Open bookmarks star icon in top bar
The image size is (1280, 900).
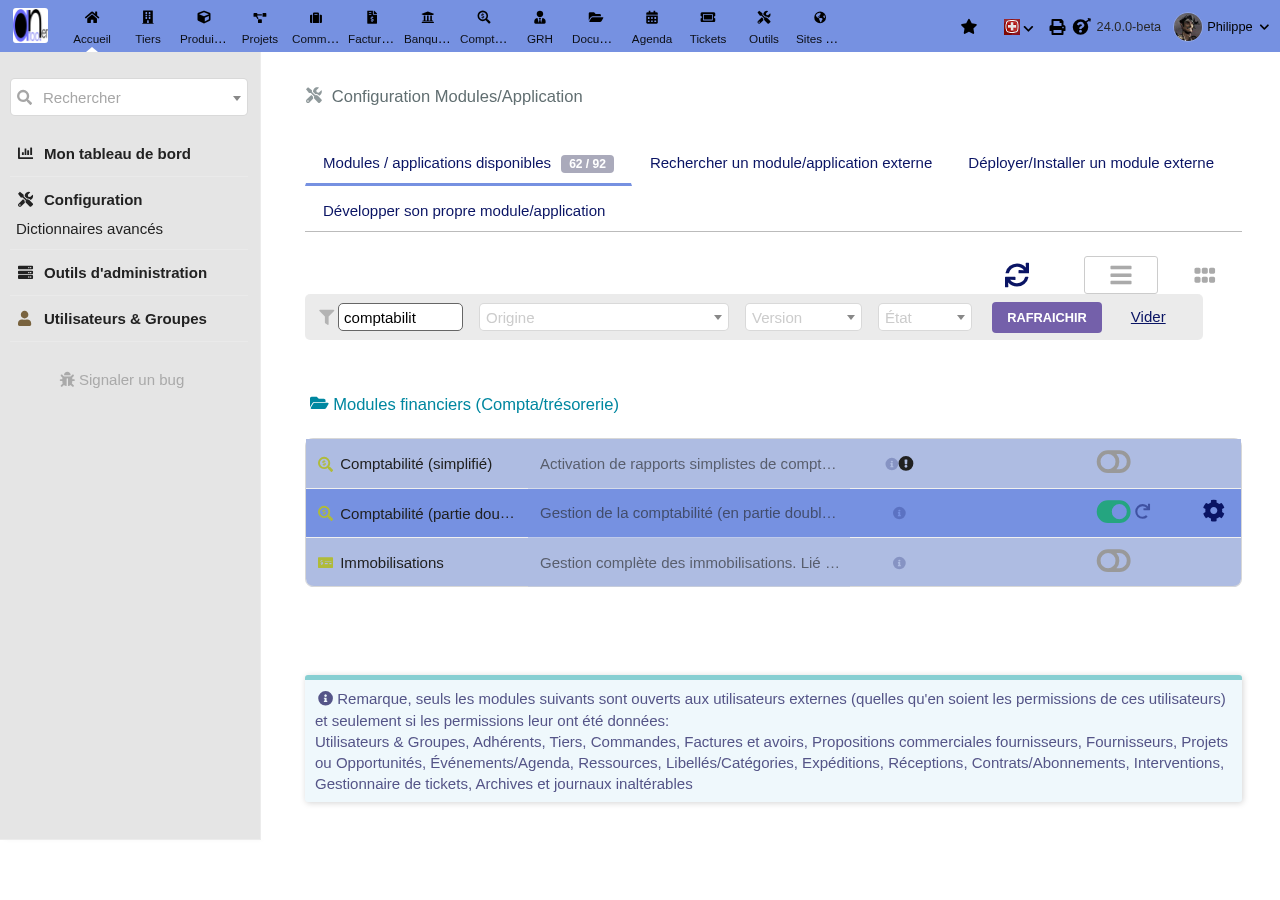pyautogui.click(x=968, y=27)
